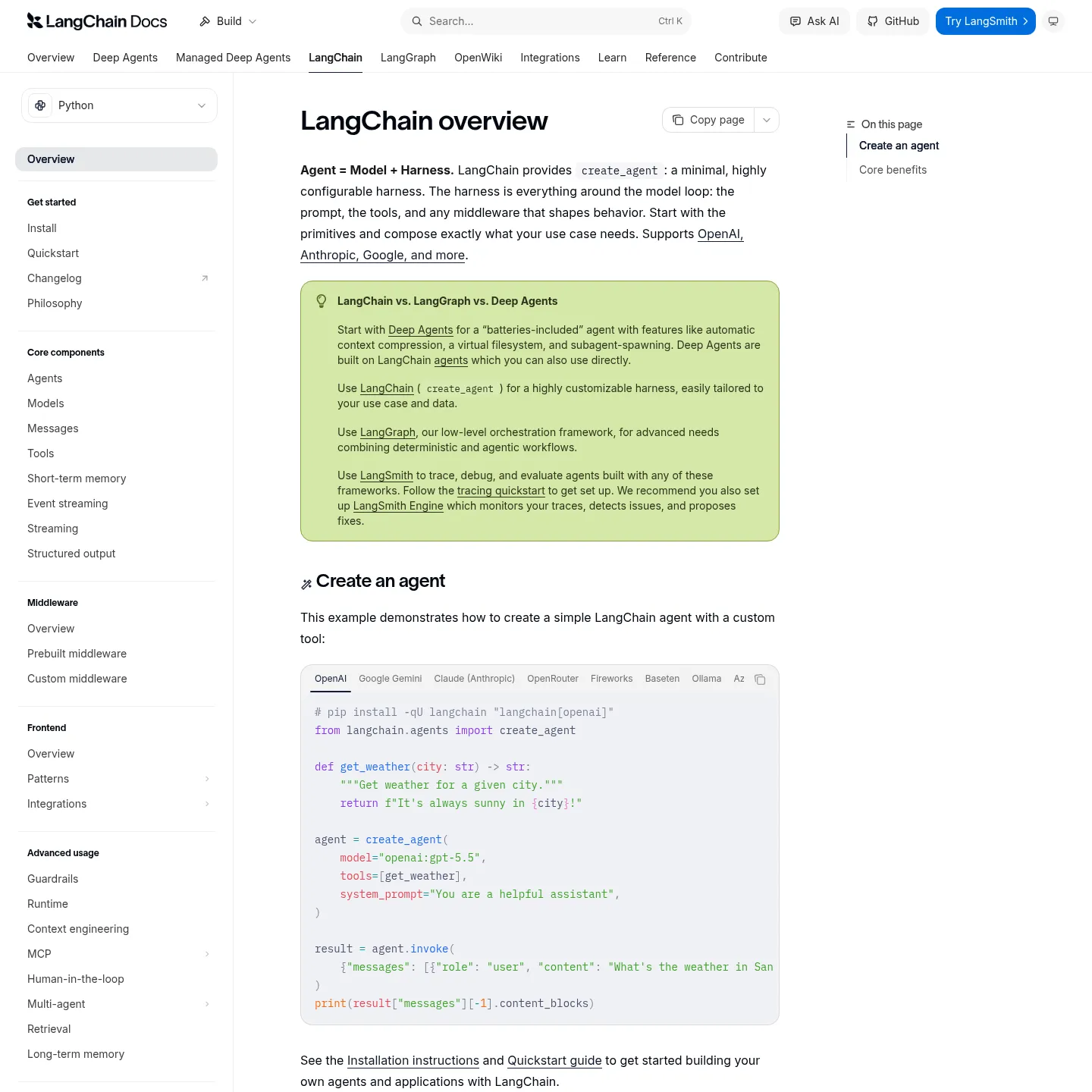Click the magnifier icon in Search
Image resolution: width=1092 pixels, height=1092 pixels.
pyautogui.click(x=416, y=21)
